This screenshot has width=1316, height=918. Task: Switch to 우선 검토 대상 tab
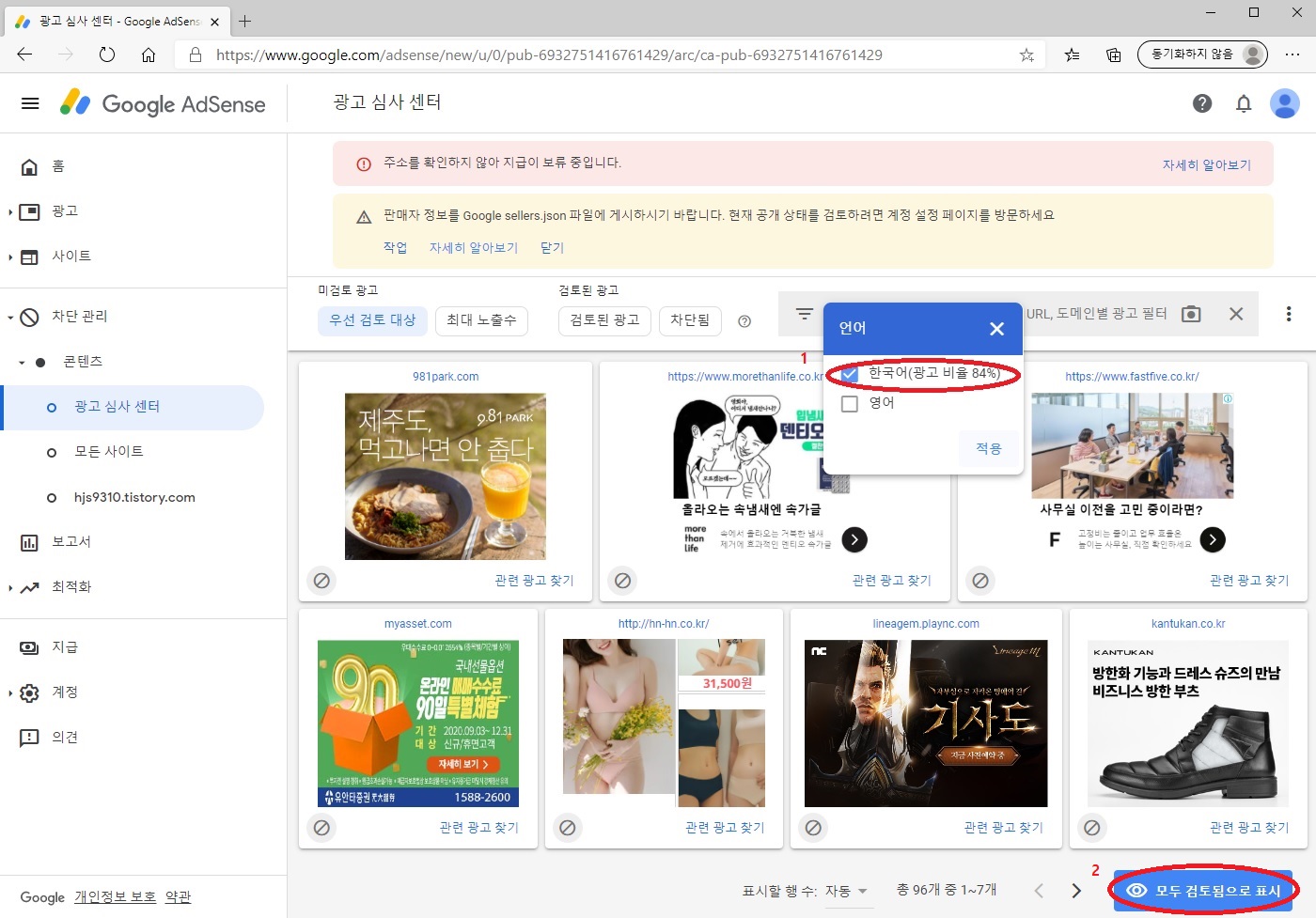[372, 320]
